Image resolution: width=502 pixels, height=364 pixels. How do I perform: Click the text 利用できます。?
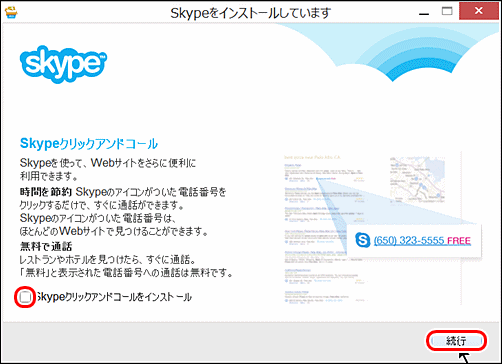pyautogui.click(x=49, y=175)
